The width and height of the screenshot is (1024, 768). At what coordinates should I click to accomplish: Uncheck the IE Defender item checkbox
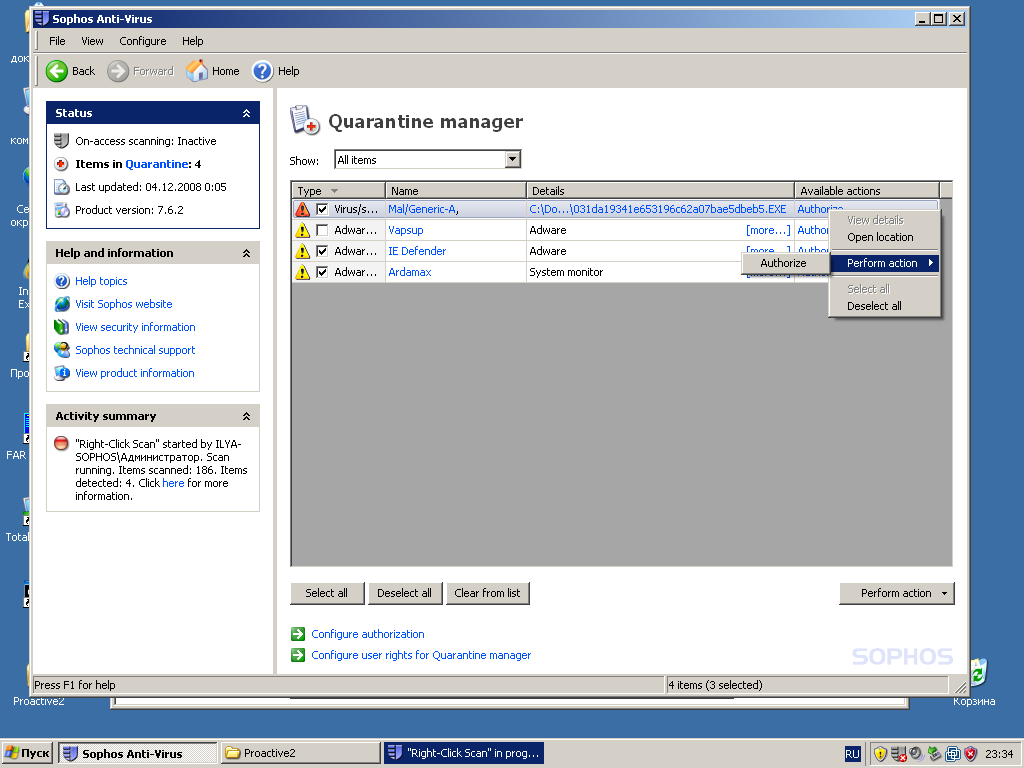point(322,251)
